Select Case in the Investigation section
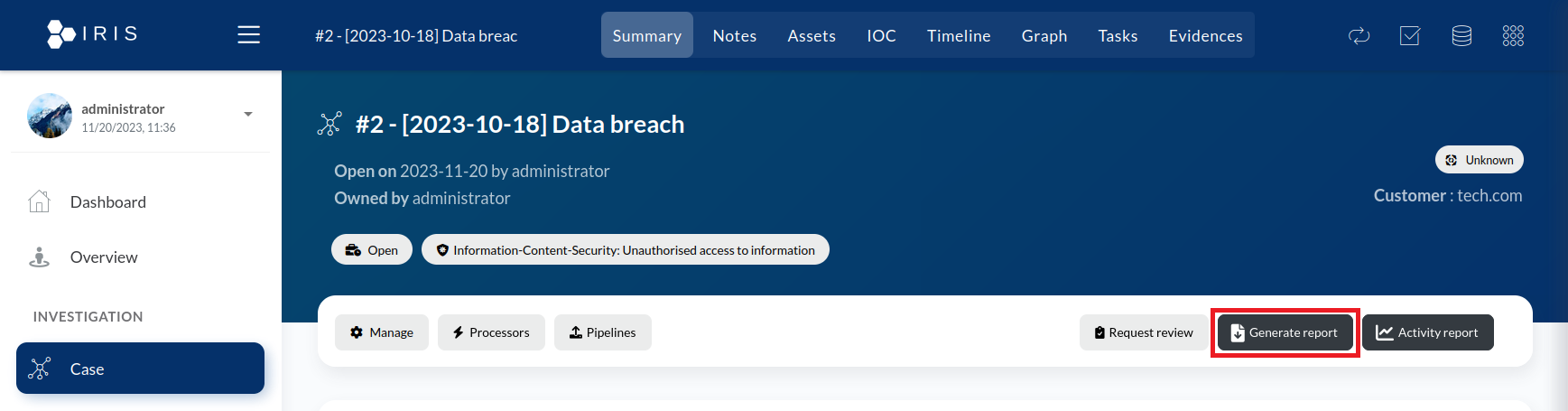The image size is (1568, 411). [x=140, y=369]
